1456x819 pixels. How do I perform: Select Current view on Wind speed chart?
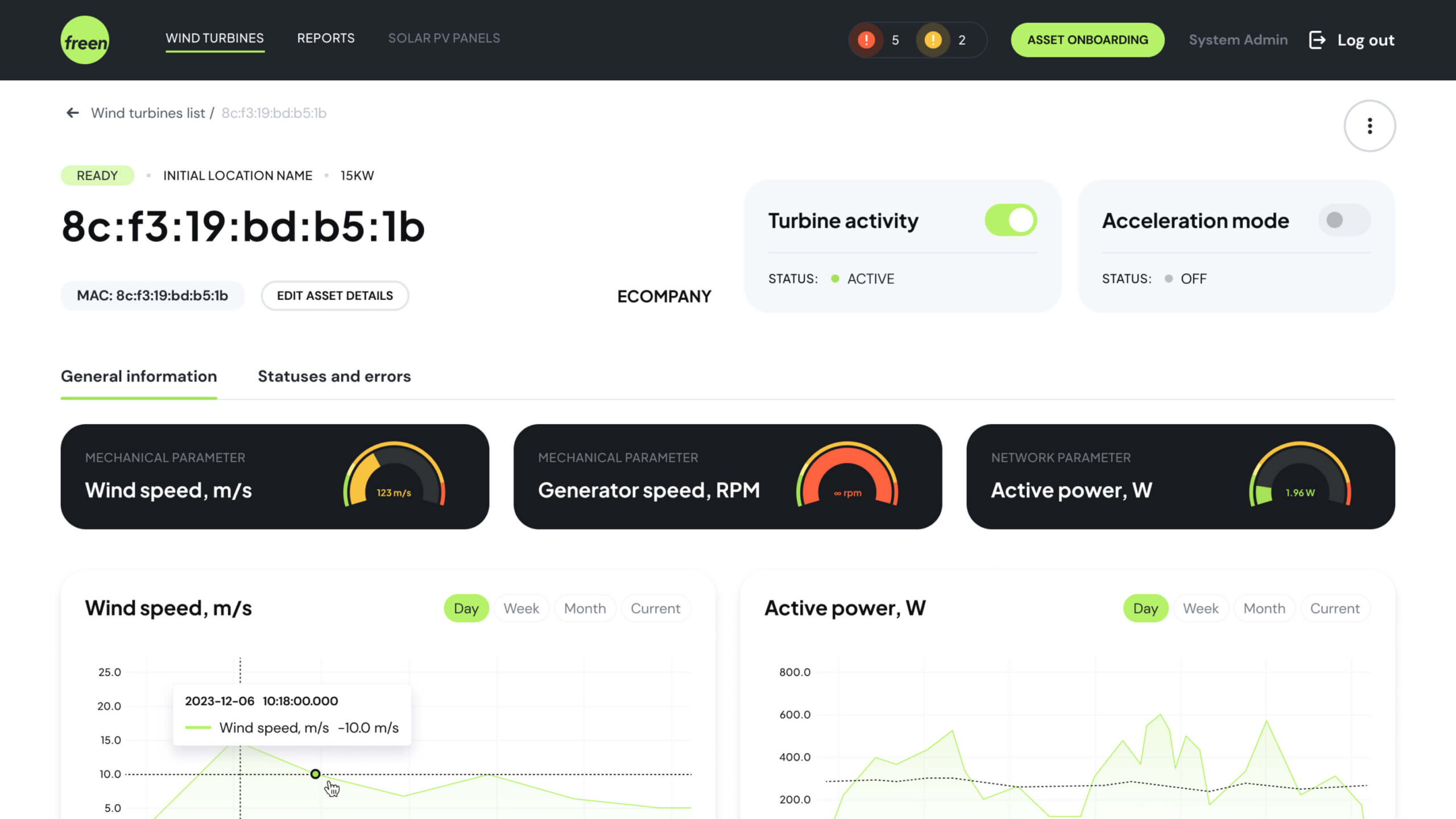(655, 608)
